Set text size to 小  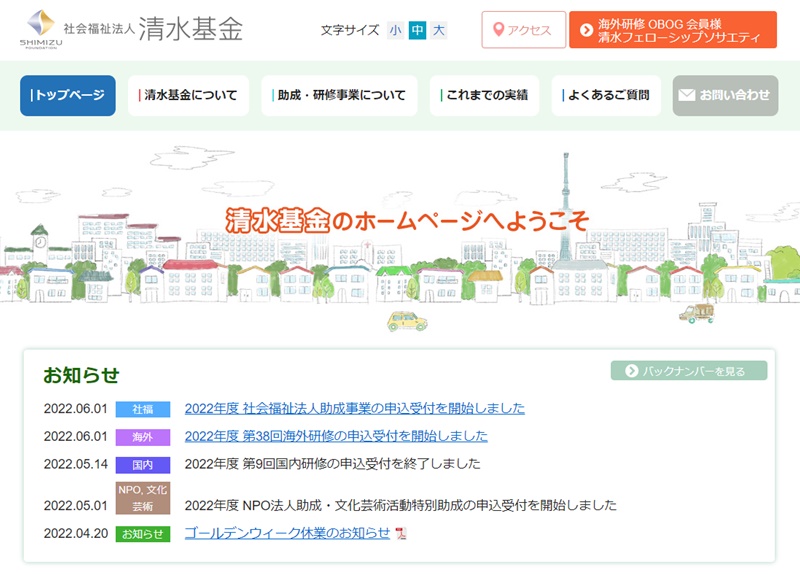click(395, 31)
